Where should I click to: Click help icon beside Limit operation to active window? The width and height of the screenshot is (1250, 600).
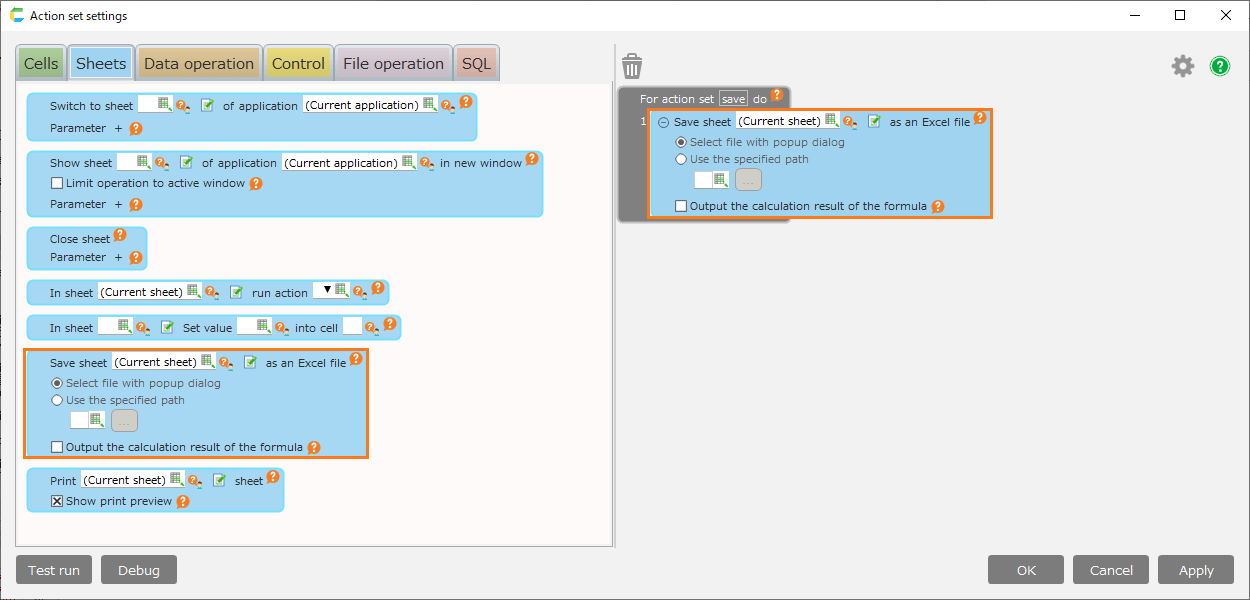(256, 184)
